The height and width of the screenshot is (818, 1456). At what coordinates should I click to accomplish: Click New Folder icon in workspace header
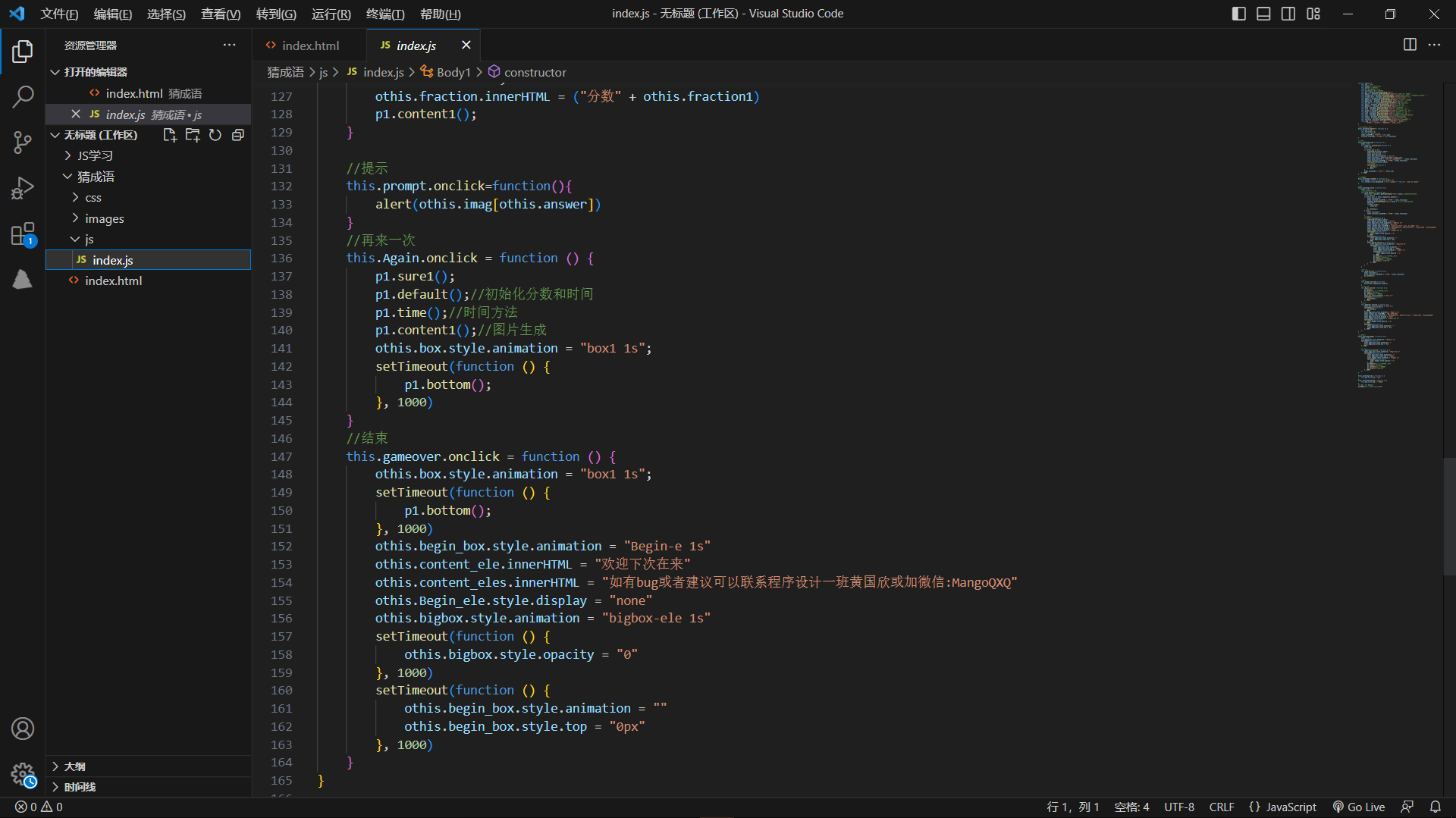pyautogui.click(x=193, y=135)
